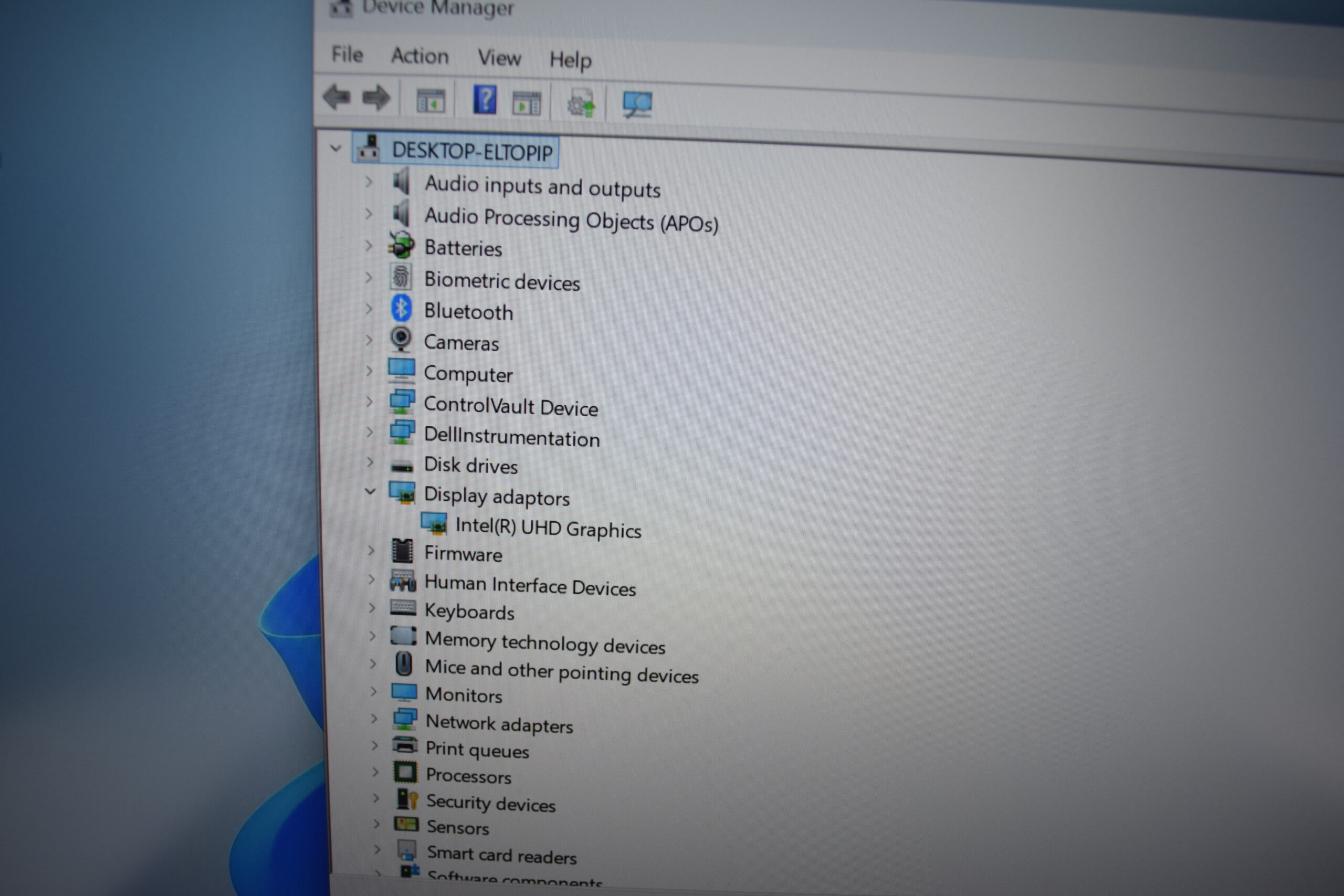
Task: Select Audio Processing Objects (APOs) label
Action: pyautogui.click(x=571, y=220)
